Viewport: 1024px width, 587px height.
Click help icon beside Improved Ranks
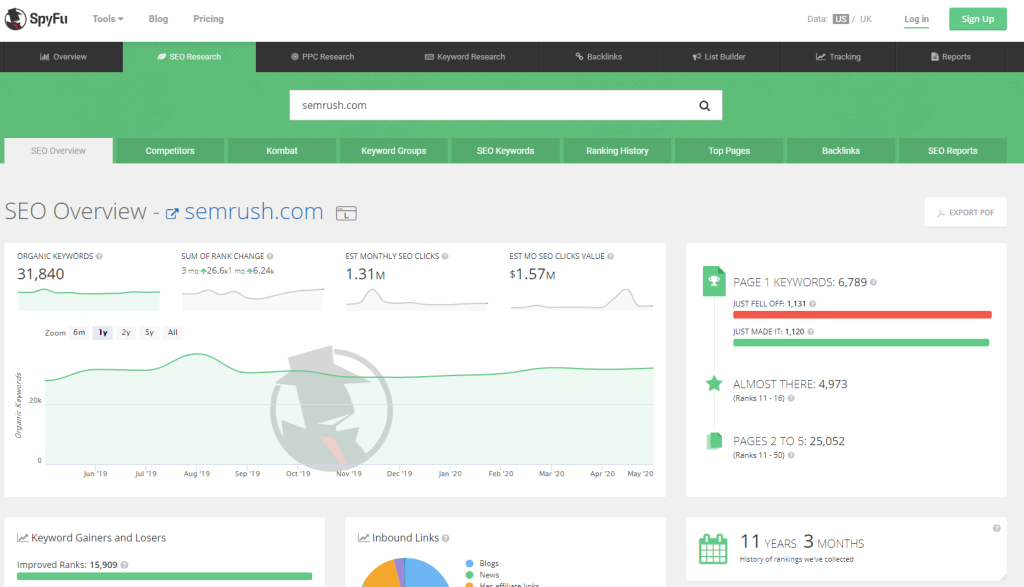[x=124, y=565]
